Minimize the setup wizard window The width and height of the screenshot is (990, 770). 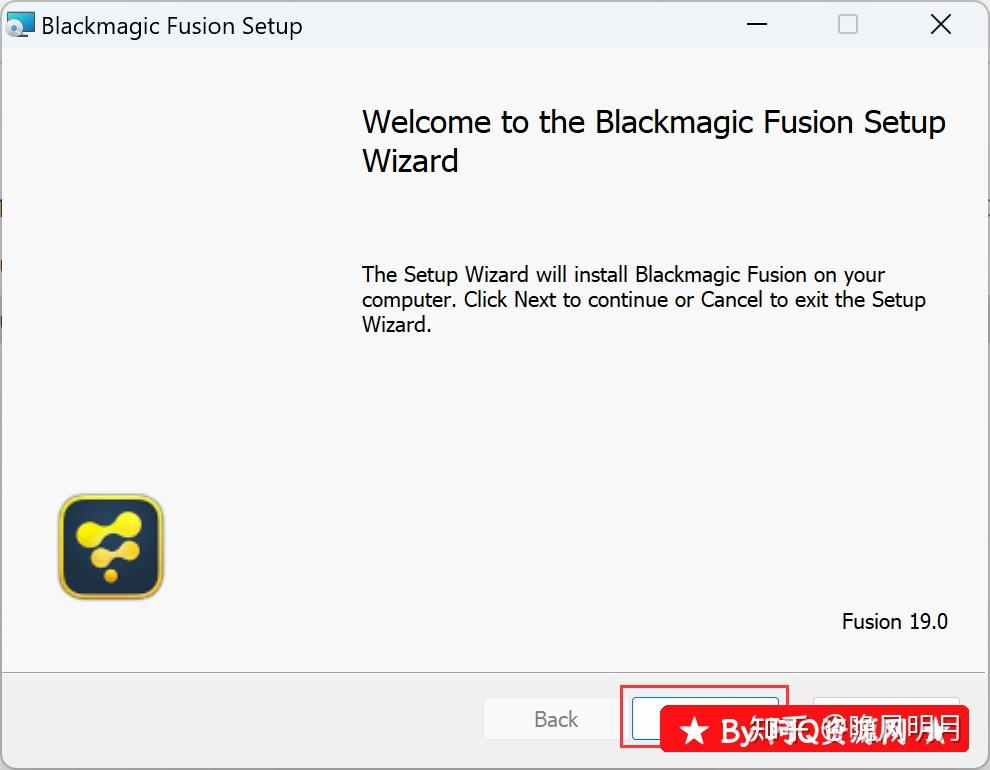pos(757,24)
